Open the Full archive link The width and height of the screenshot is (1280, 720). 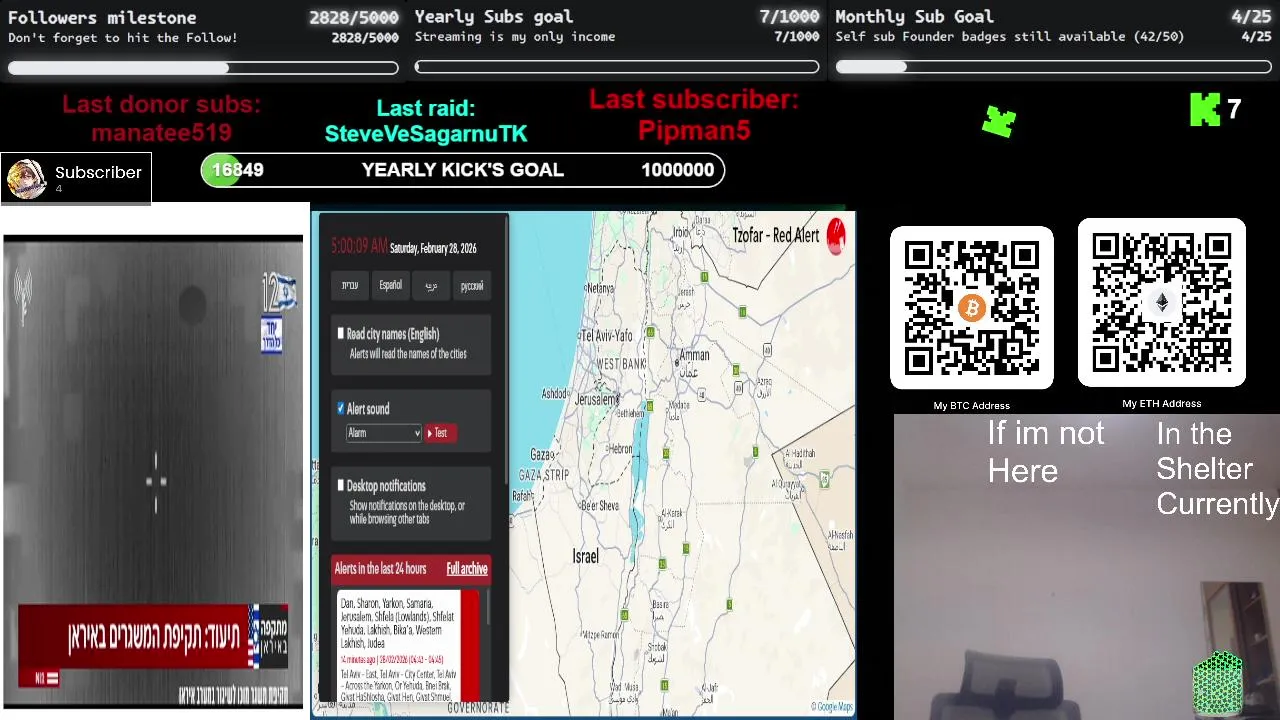(x=467, y=569)
